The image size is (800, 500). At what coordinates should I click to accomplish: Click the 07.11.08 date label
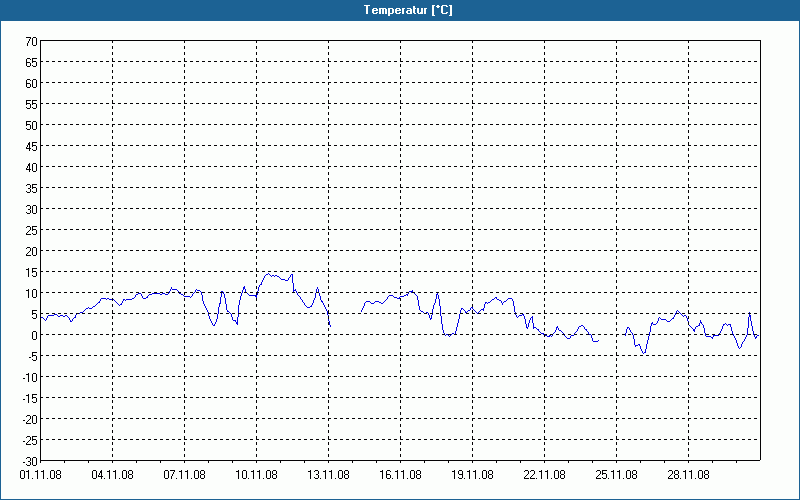pos(184,474)
